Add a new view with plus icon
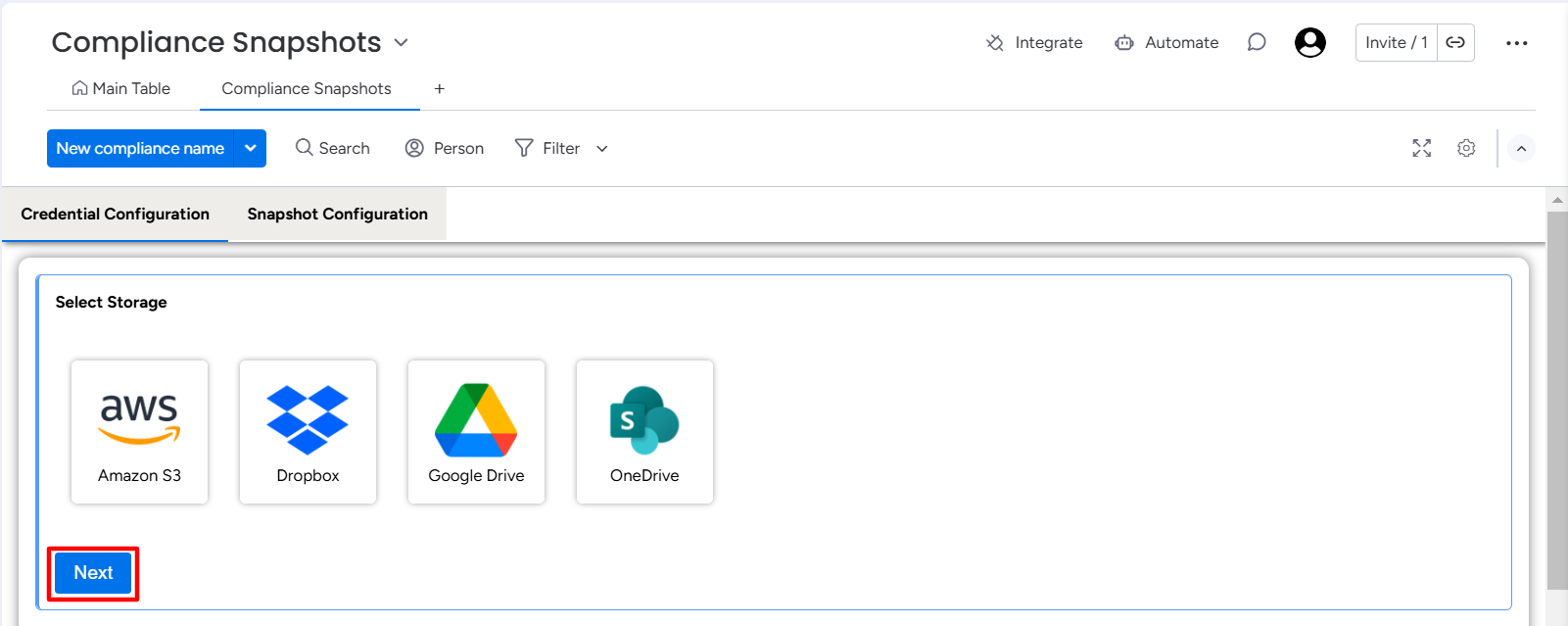The width and height of the screenshot is (1568, 626). coord(440,89)
